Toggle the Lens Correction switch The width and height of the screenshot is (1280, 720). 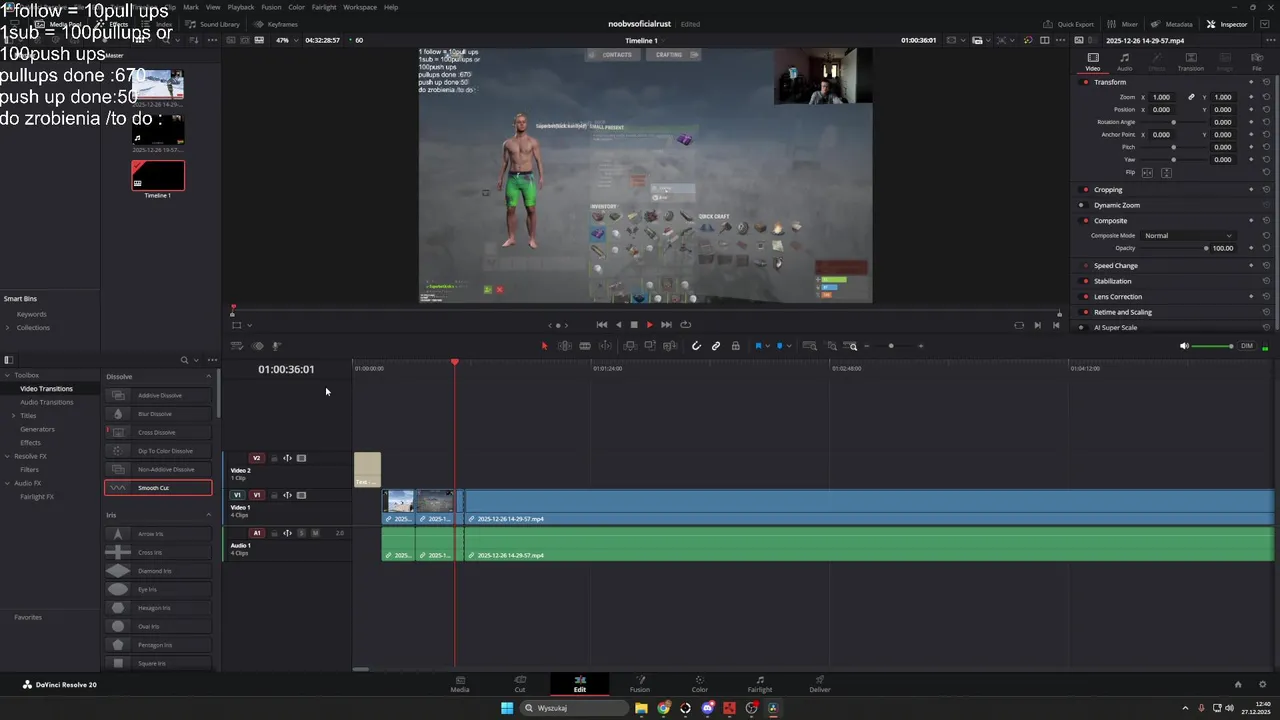click(x=1086, y=296)
